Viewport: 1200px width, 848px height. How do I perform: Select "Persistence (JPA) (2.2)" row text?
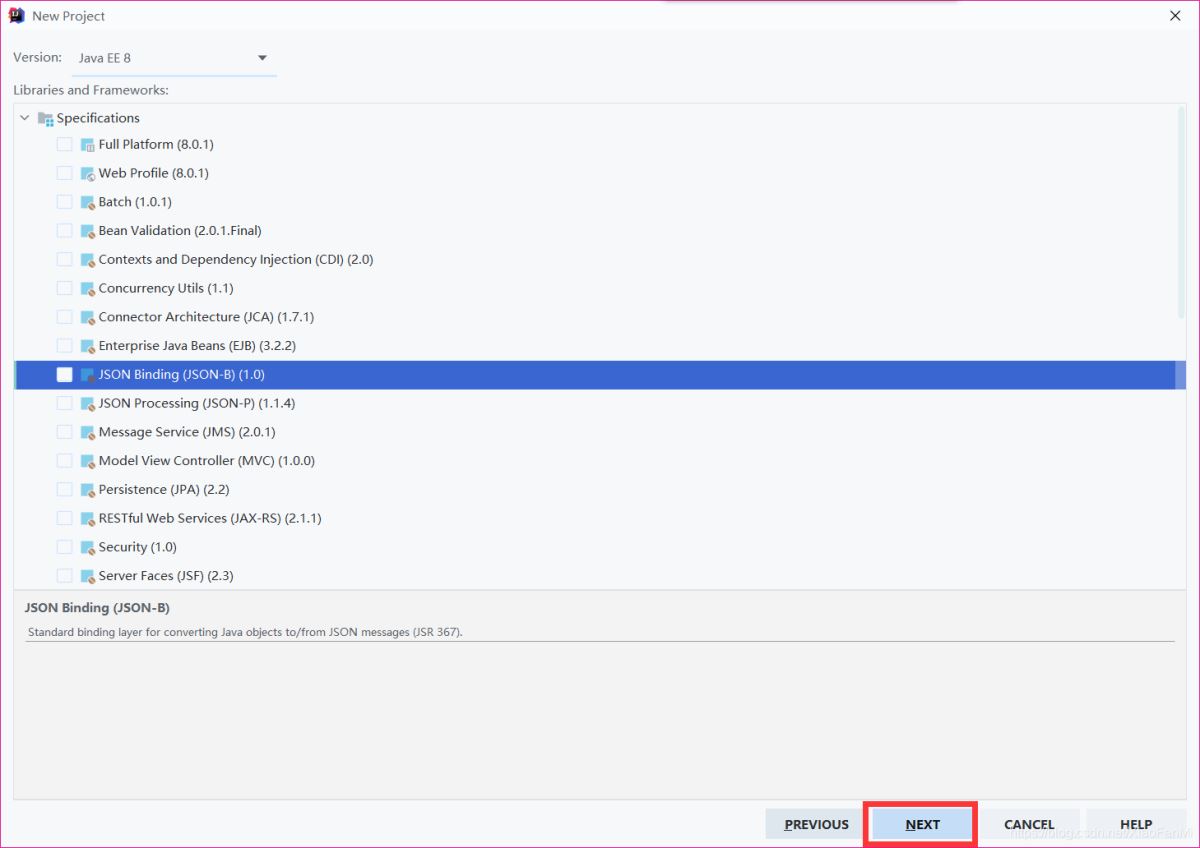pos(164,490)
